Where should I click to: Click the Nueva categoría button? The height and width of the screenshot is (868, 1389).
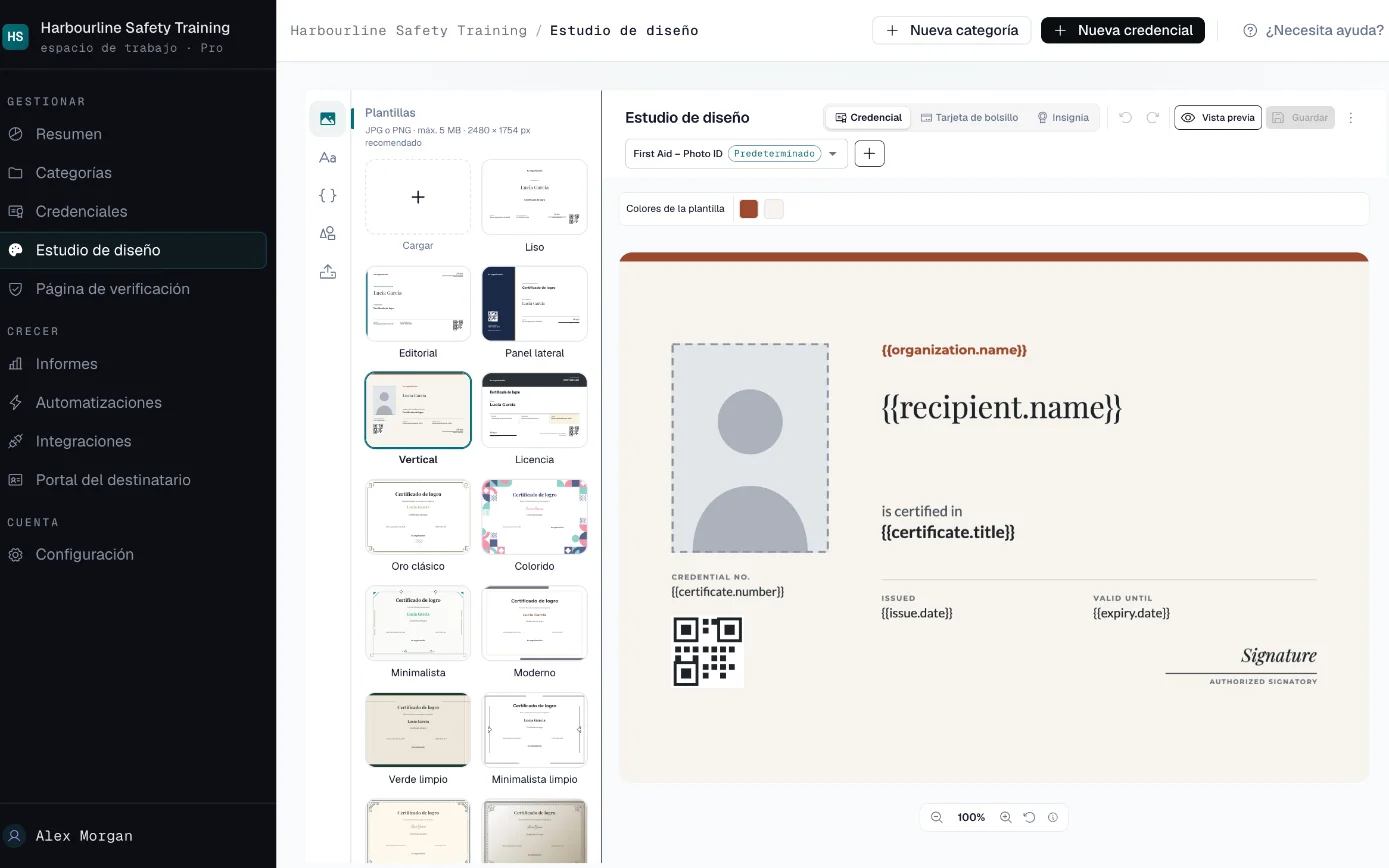[x=951, y=31]
